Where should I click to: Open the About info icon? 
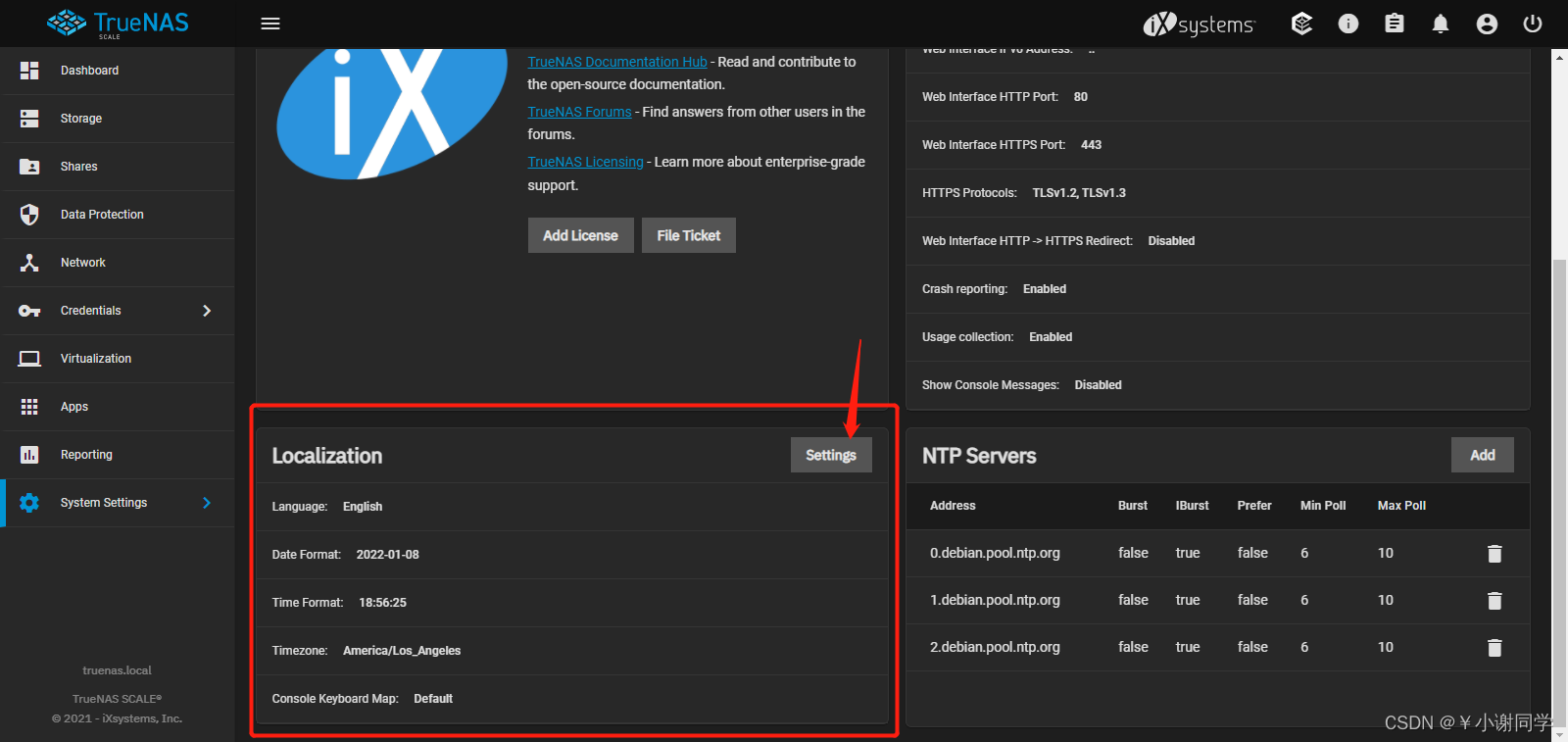point(1348,24)
